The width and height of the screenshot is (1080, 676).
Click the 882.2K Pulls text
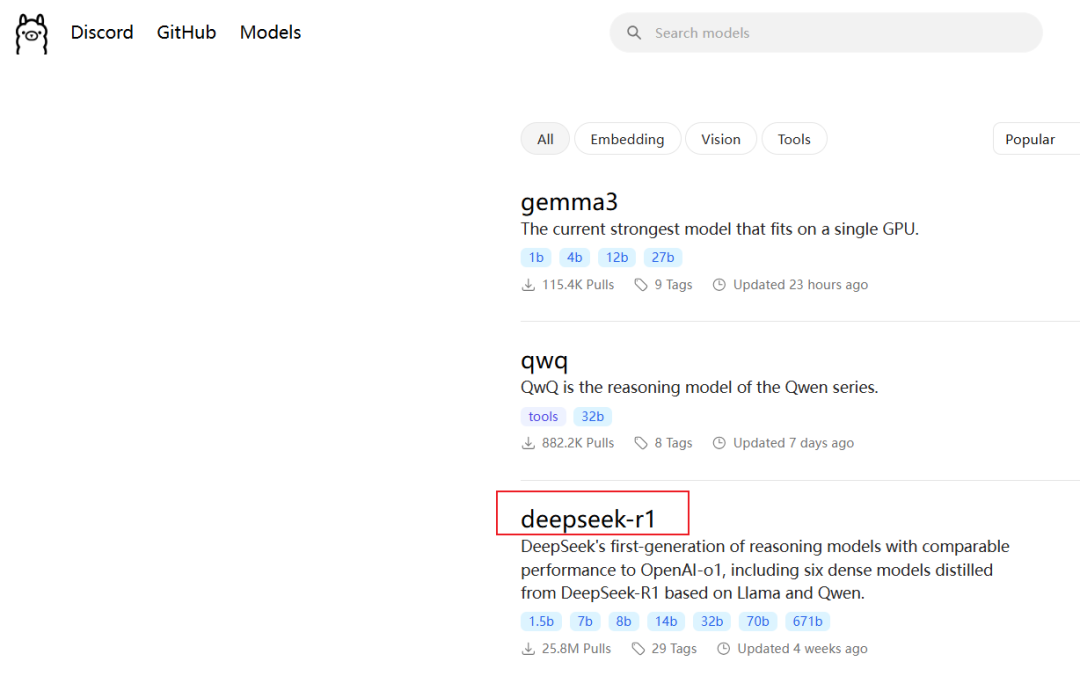(578, 443)
